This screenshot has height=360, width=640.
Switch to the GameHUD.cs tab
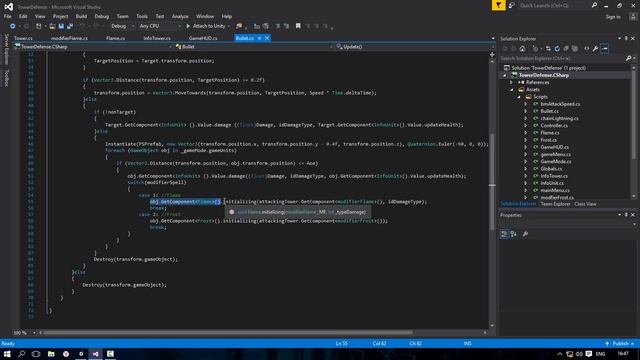203,38
